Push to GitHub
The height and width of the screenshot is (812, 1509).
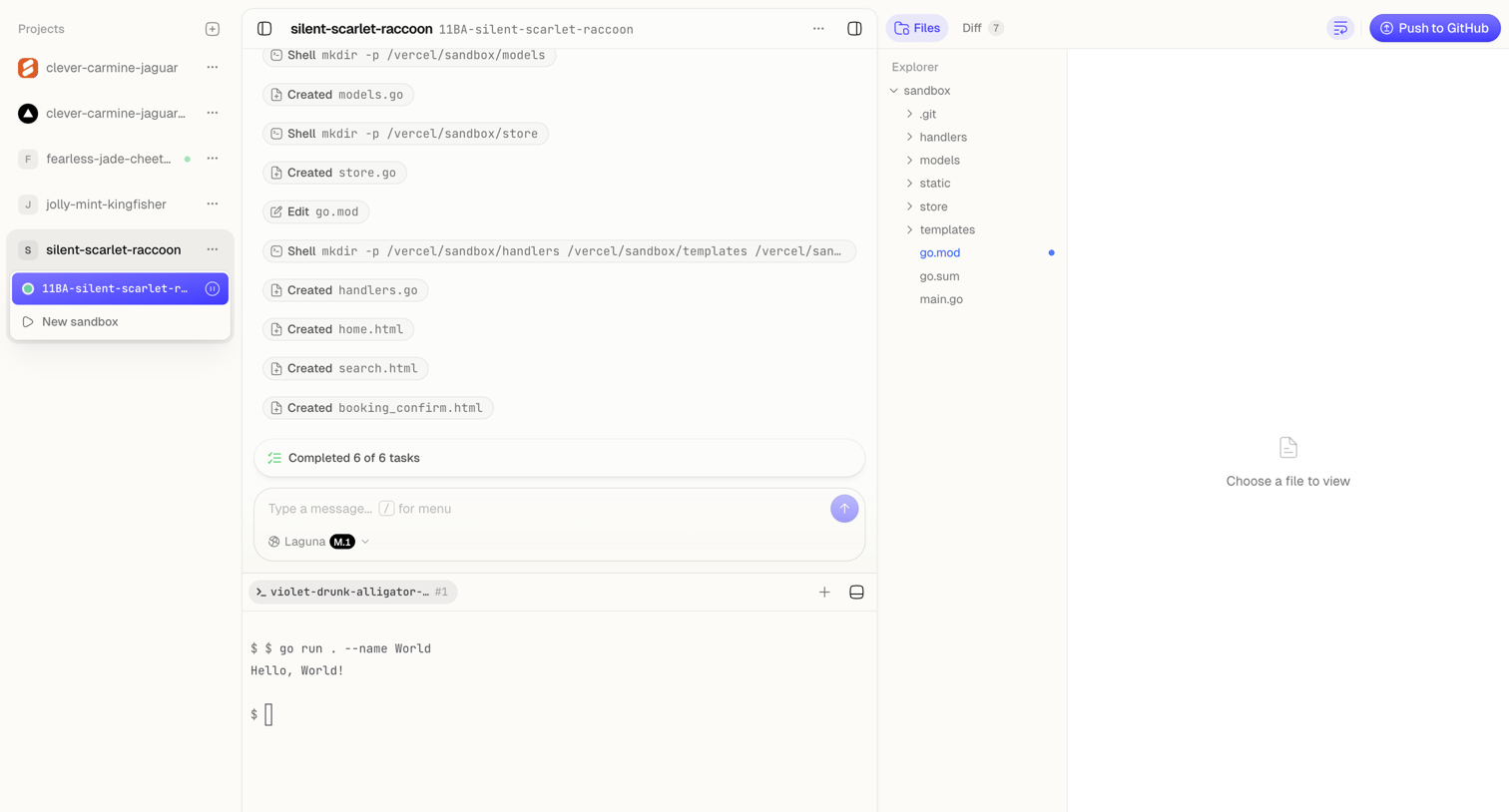click(x=1434, y=28)
